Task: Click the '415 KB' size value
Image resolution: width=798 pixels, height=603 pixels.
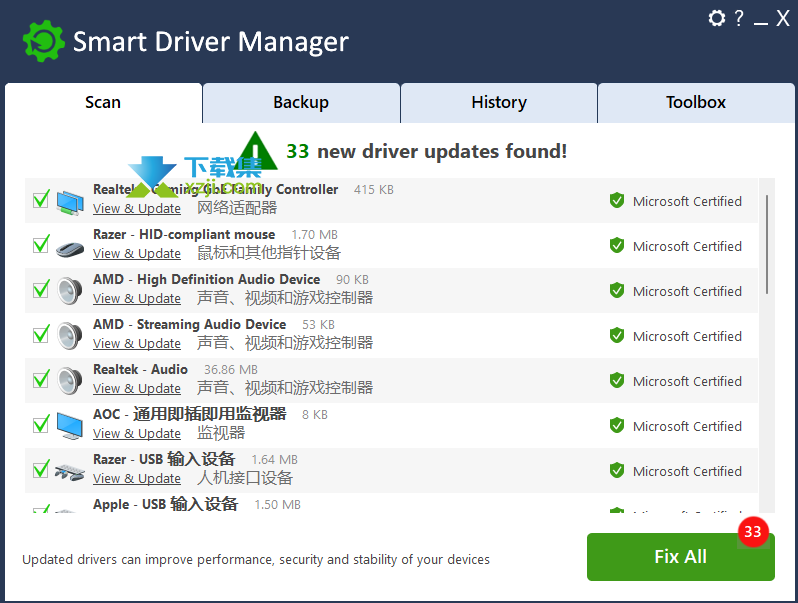Action: click(374, 190)
